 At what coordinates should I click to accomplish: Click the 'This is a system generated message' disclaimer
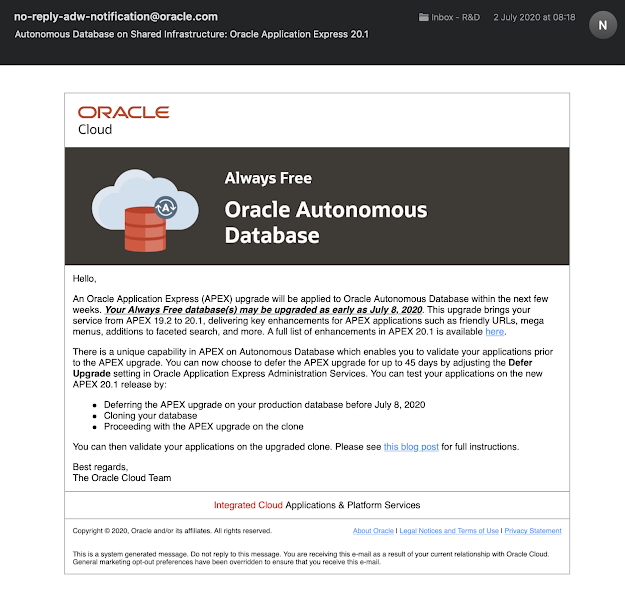311,558
